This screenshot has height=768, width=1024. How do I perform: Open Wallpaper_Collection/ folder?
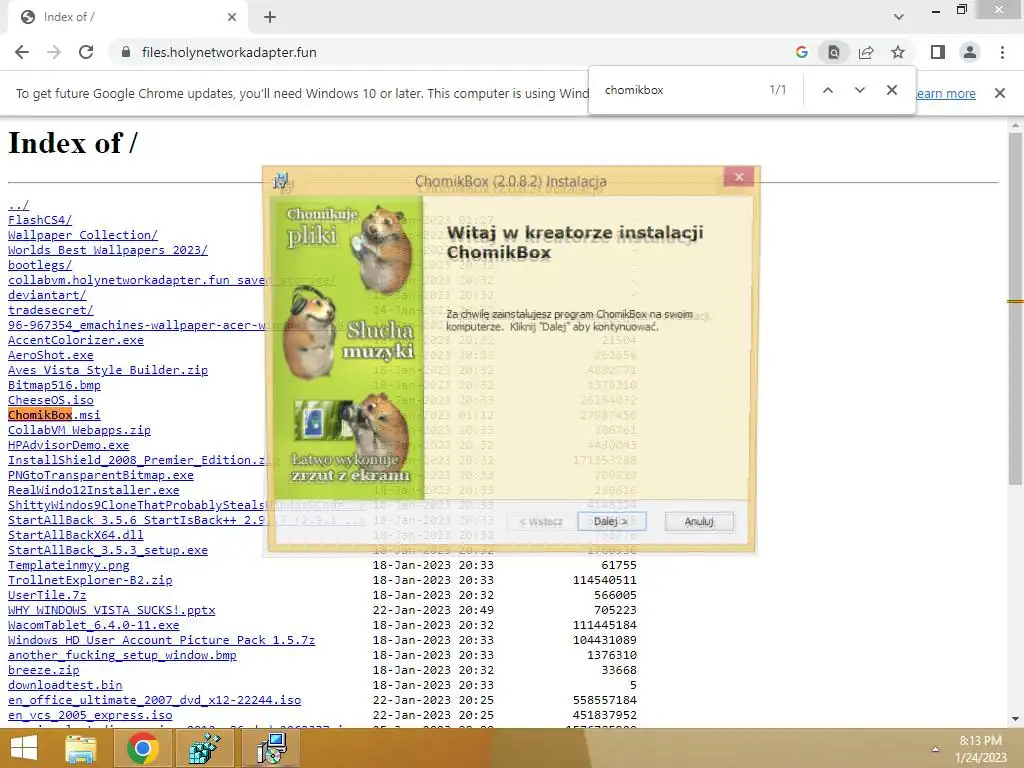pyautogui.click(x=83, y=235)
